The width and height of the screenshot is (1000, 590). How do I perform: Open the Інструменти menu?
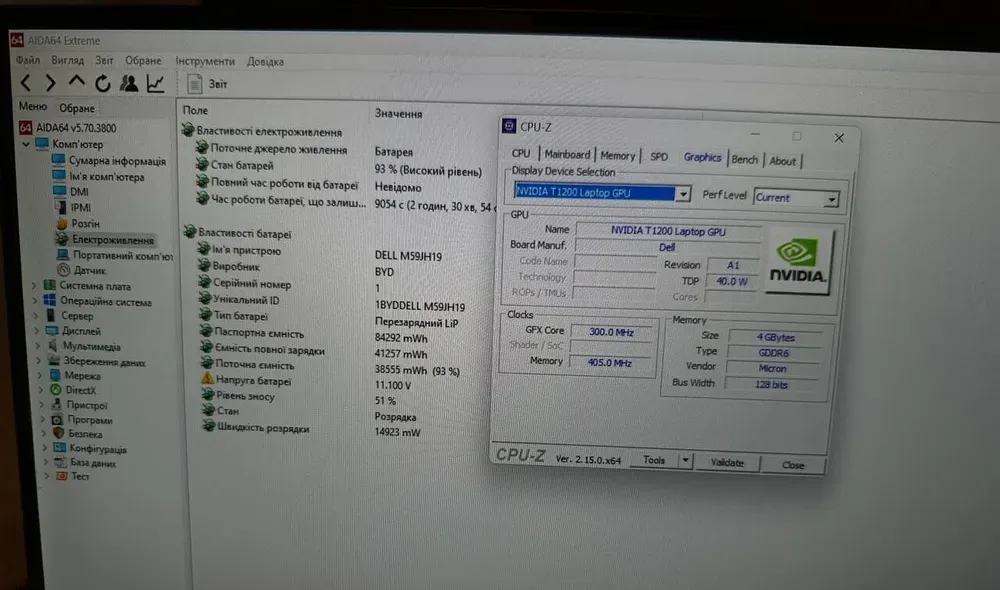point(205,61)
